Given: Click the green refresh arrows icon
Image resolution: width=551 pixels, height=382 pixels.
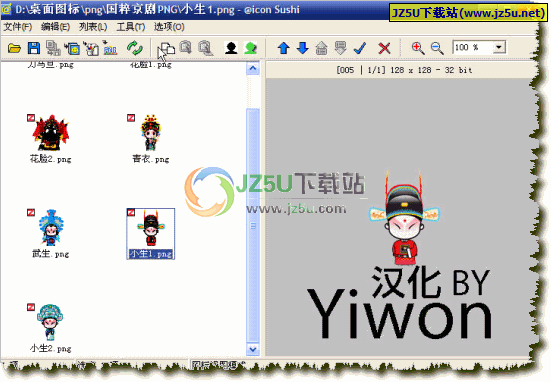Looking at the screenshot, I should point(135,48).
